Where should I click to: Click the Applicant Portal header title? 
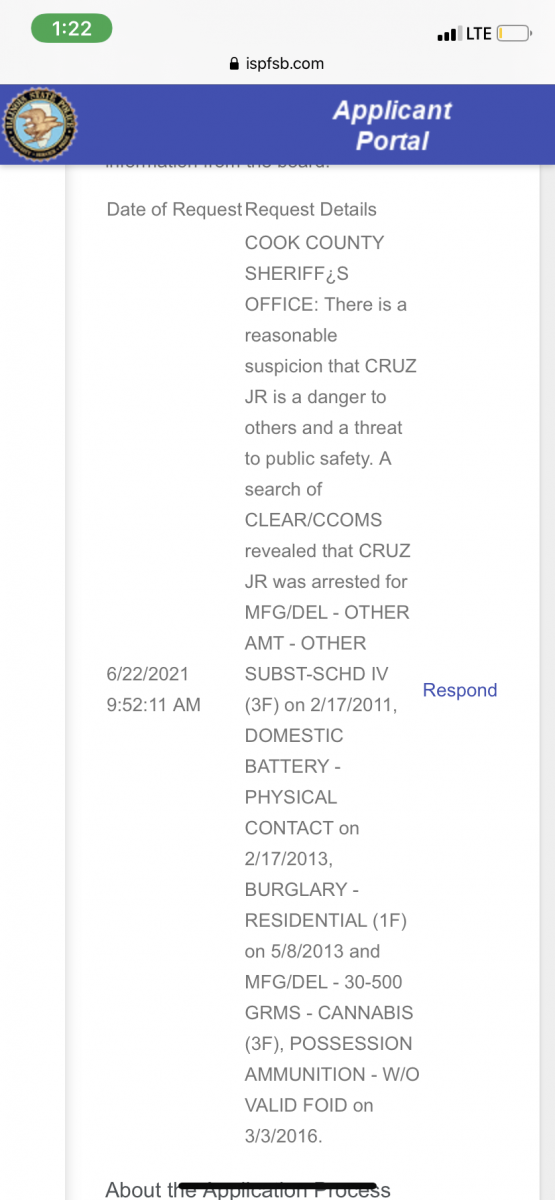(392, 125)
